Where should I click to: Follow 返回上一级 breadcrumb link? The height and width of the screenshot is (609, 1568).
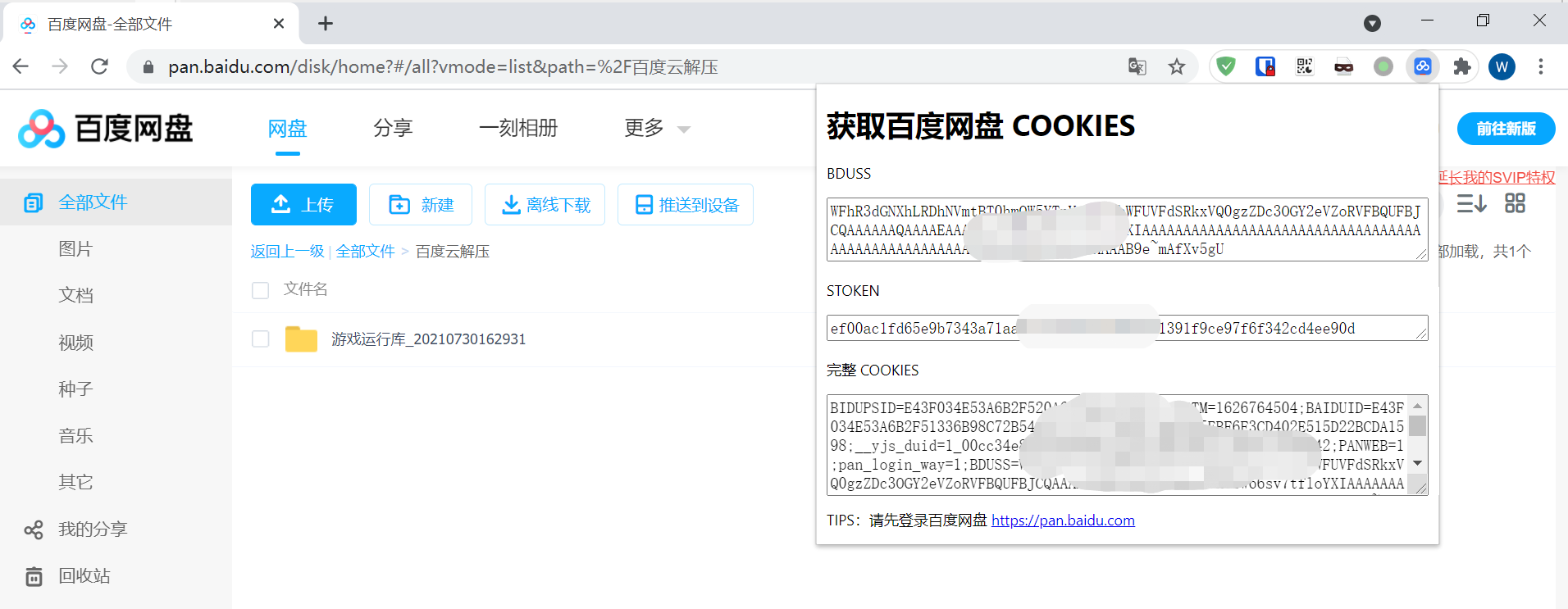point(288,252)
